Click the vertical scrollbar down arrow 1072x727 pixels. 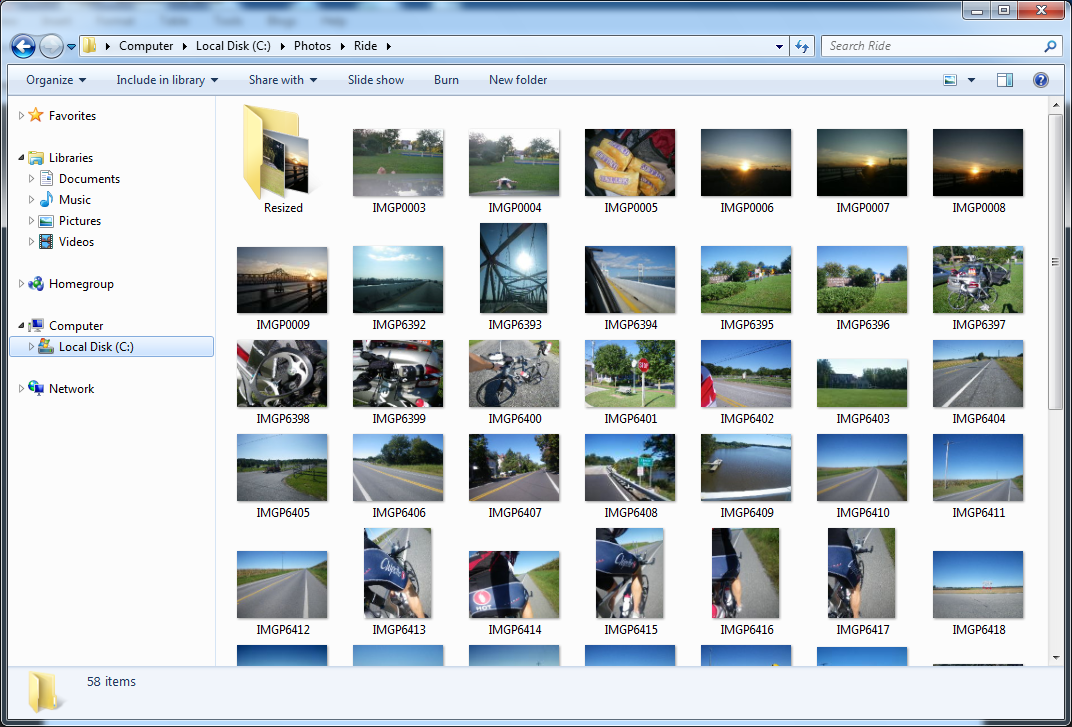coord(1056,657)
